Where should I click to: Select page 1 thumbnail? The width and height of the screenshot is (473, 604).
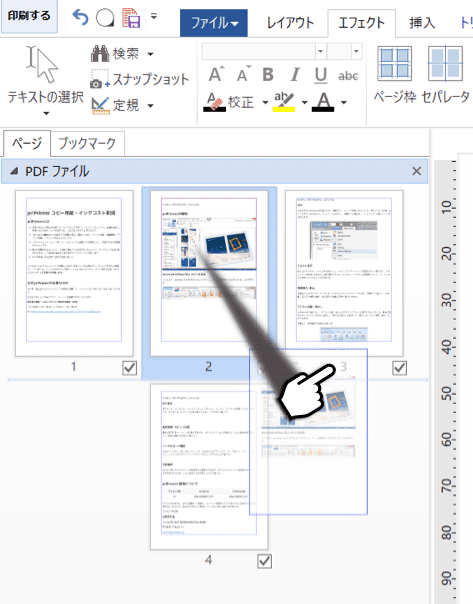click(74, 273)
